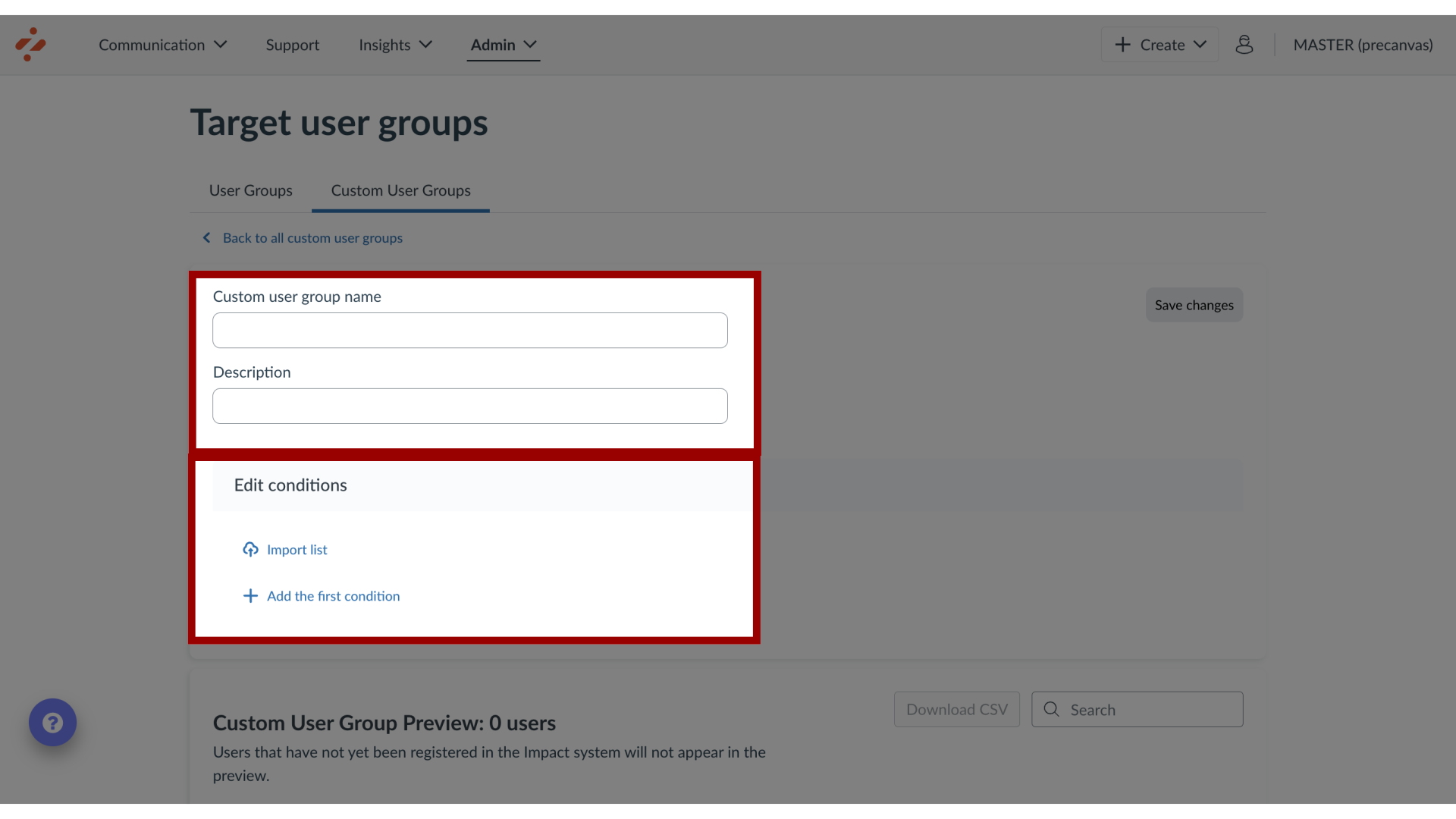Viewport: 1456px width, 819px height.
Task: Switch to the Custom User Groups tab
Action: (400, 190)
